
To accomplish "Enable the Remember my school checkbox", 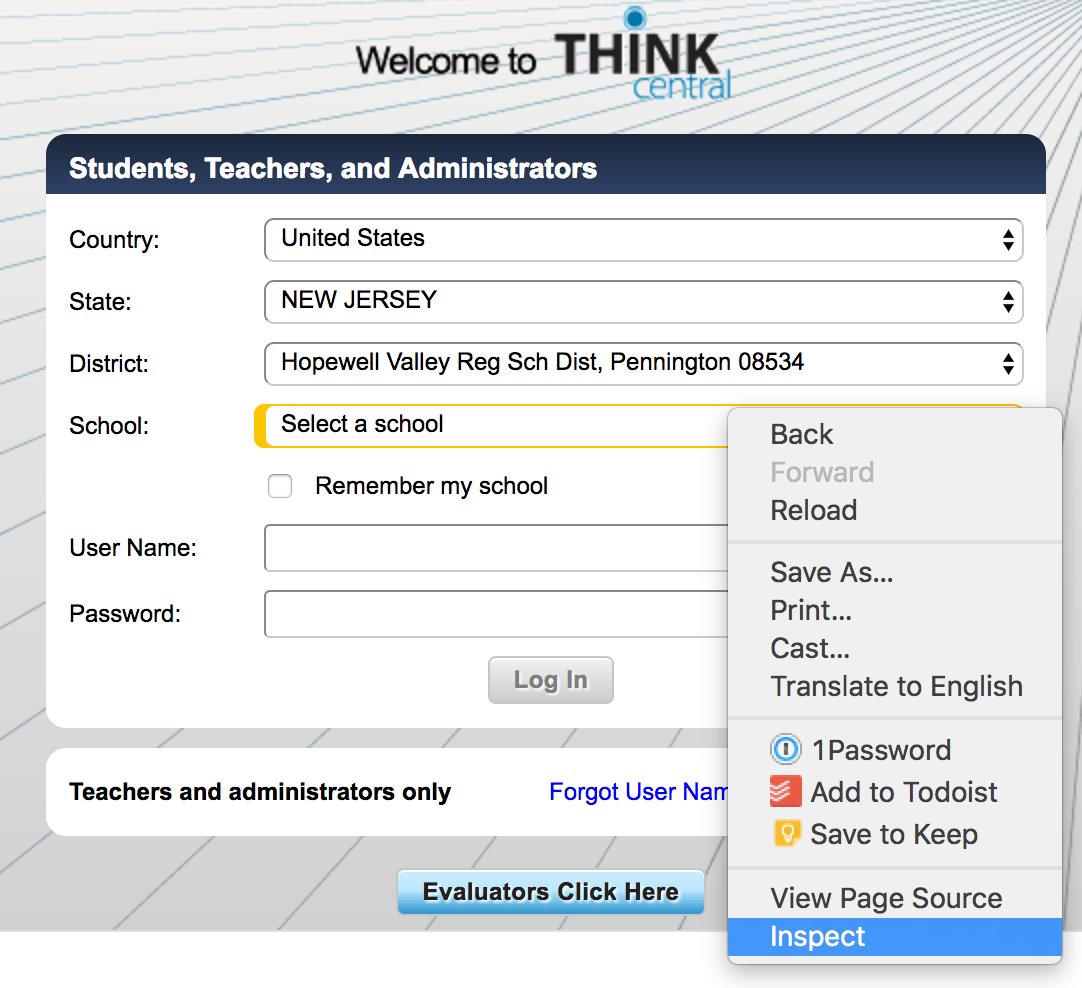I will pyautogui.click(x=280, y=486).
